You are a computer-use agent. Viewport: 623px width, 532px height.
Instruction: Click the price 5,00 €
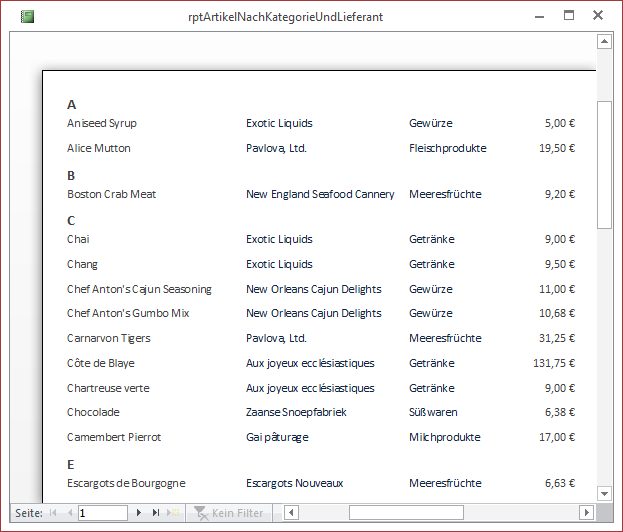click(559, 123)
